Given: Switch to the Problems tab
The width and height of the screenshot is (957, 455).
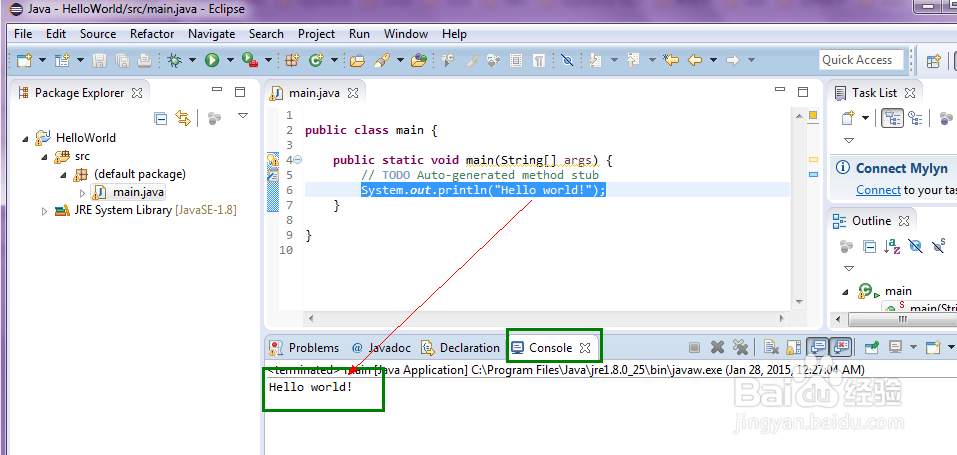Looking at the screenshot, I should click(305, 348).
